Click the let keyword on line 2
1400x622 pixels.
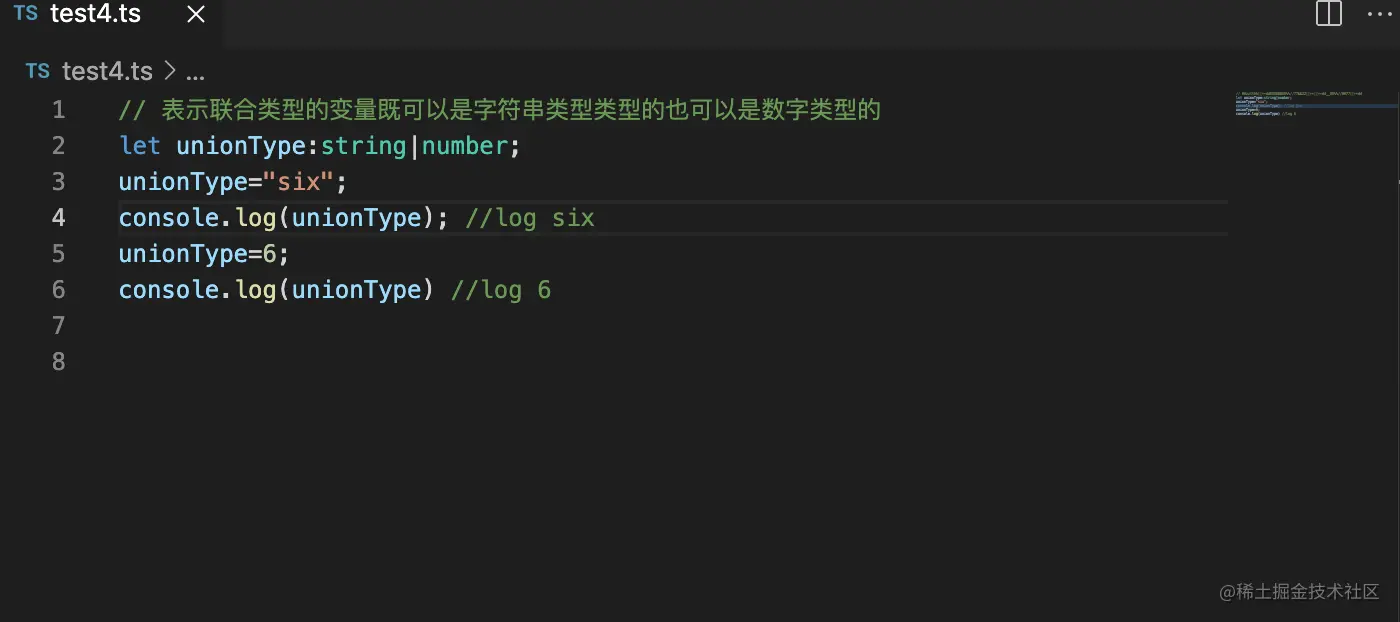click(139, 146)
